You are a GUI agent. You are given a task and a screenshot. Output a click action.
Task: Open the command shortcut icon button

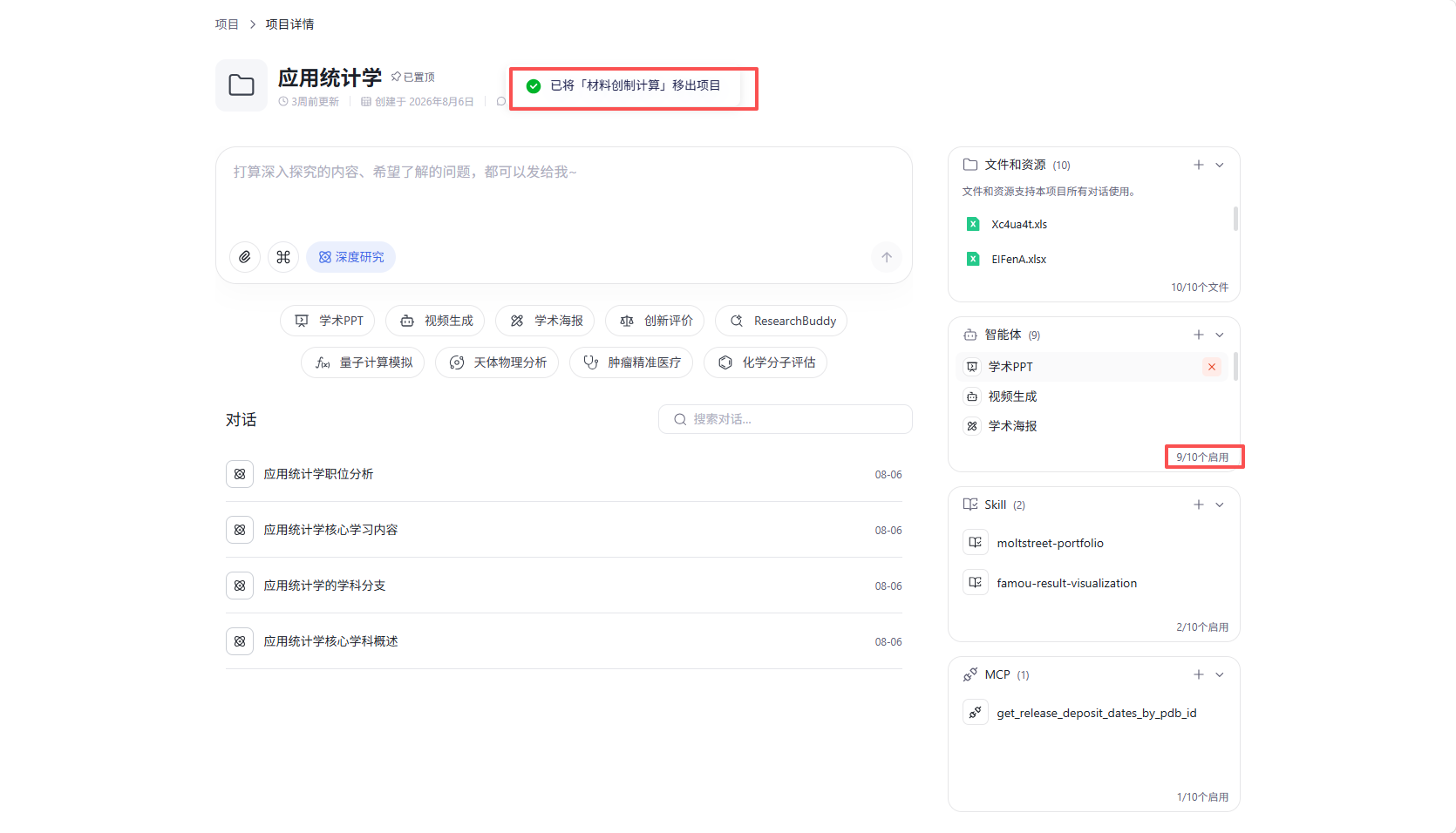tap(283, 257)
